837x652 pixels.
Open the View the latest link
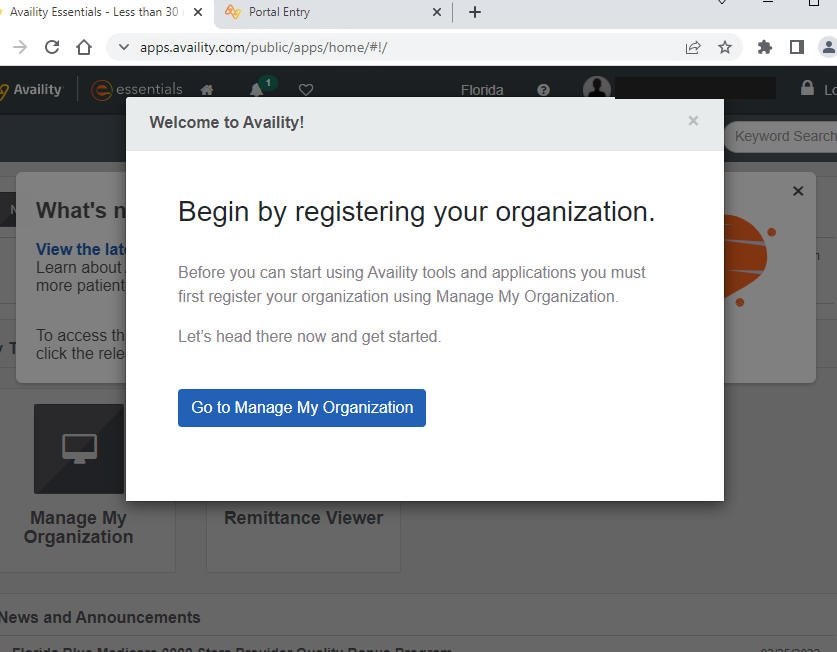81,249
